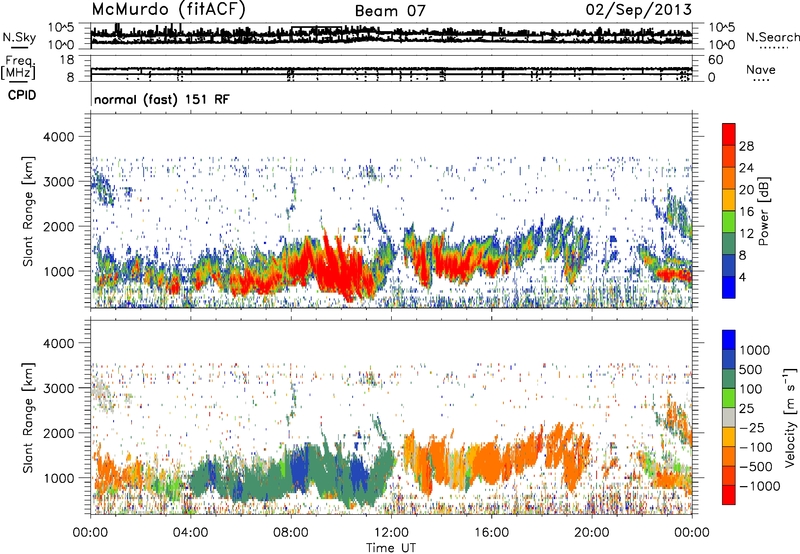Click the 28 tick label on the Power colorbar
The image size is (800, 554).
click(x=746, y=146)
